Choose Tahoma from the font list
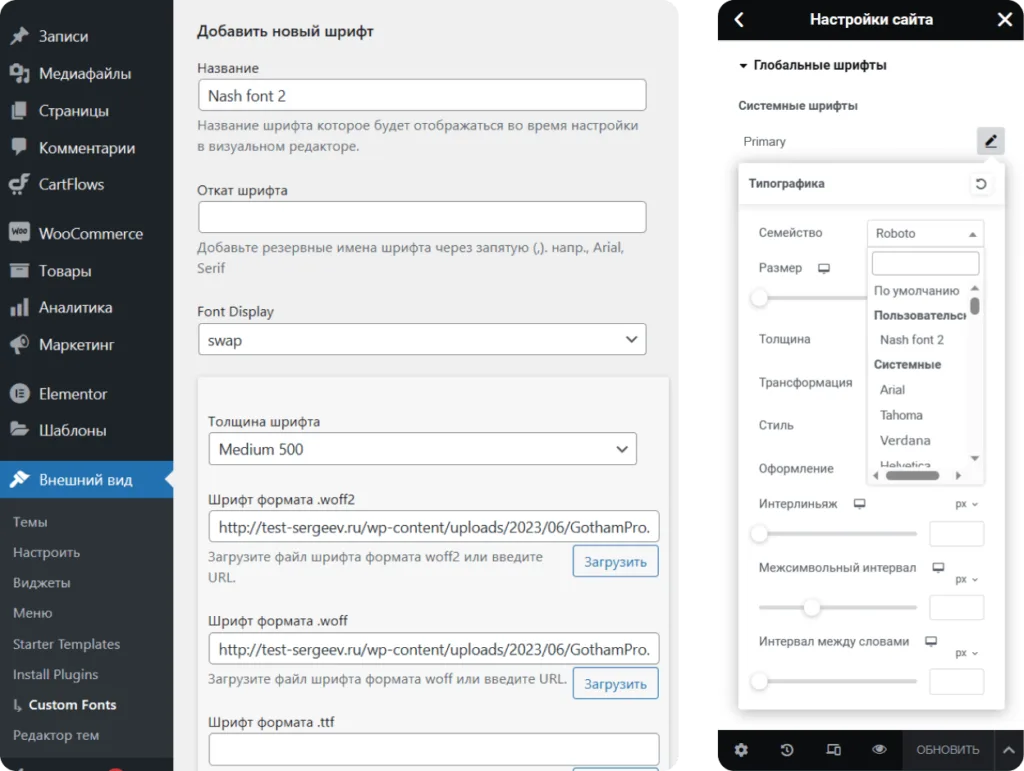Screen dimensions: 1024x771 coord(901,415)
